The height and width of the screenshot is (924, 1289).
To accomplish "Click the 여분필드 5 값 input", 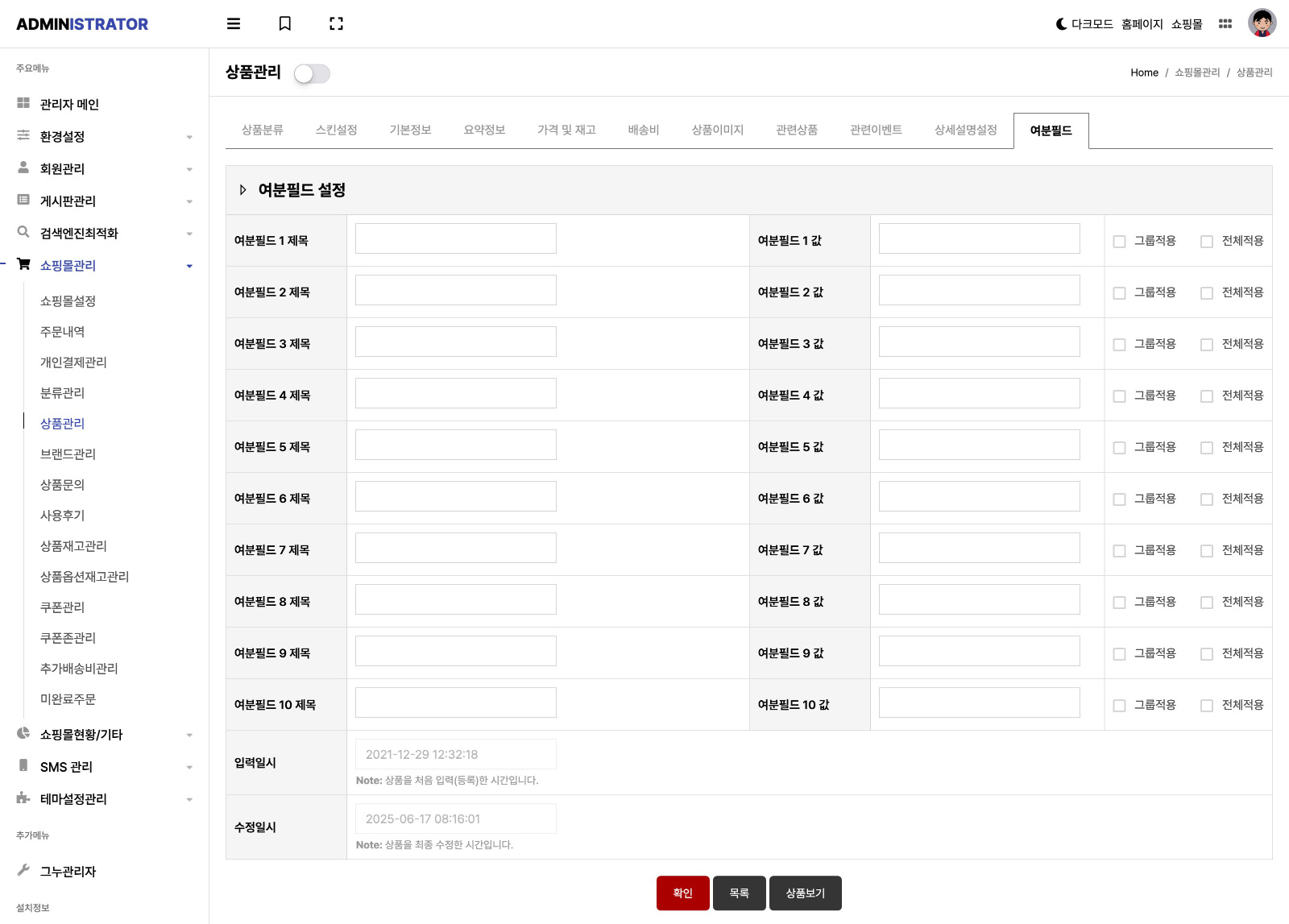I will 980,445.
